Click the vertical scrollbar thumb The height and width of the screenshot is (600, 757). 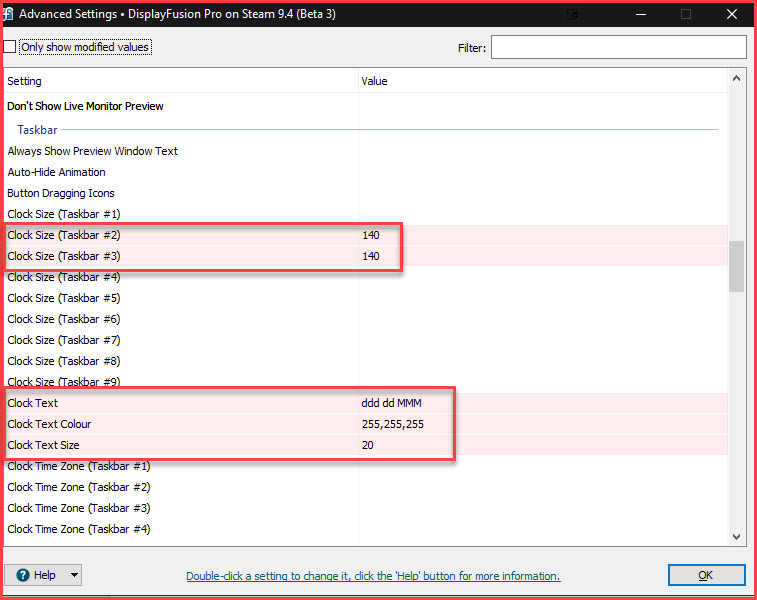(737, 266)
